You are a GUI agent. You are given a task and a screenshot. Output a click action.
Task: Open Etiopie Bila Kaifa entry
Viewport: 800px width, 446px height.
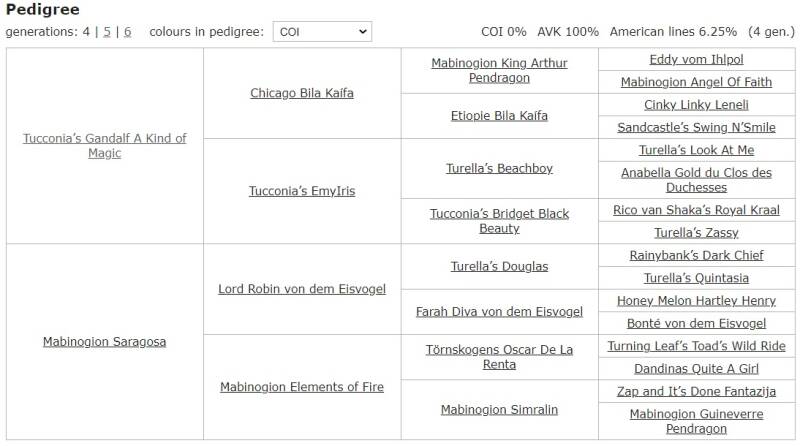[x=499, y=116]
